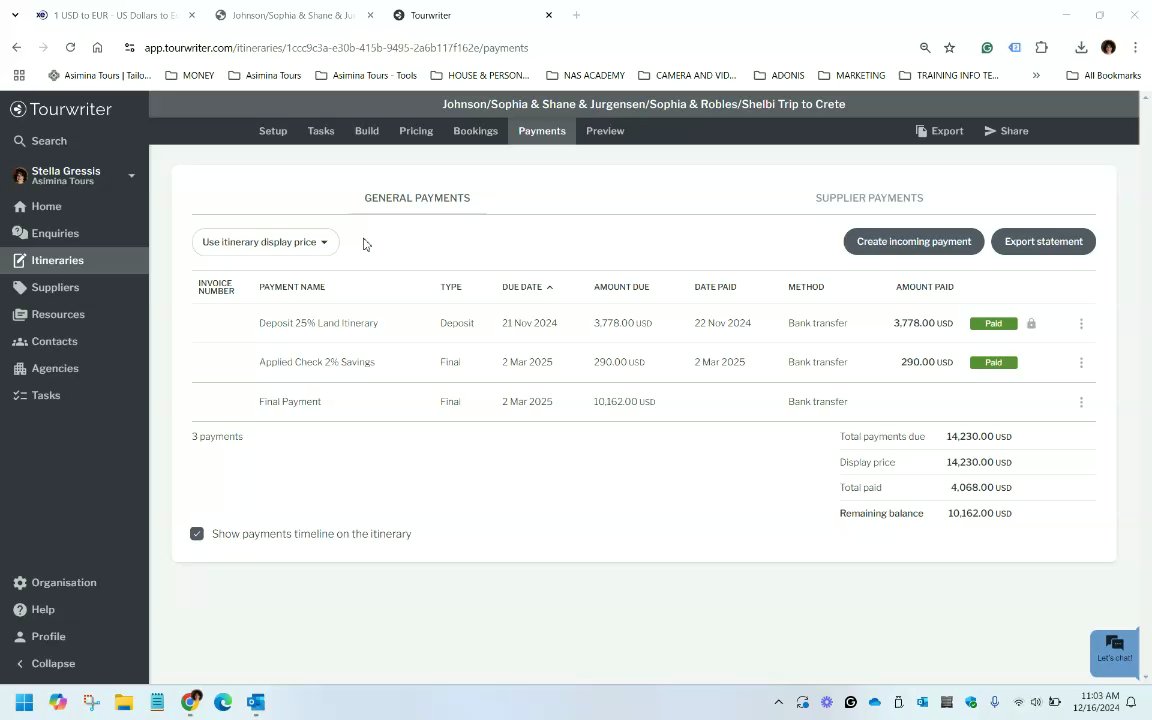Click Paid badge on Applied Check row
Viewport: 1152px width, 720px height.
click(x=993, y=362)
